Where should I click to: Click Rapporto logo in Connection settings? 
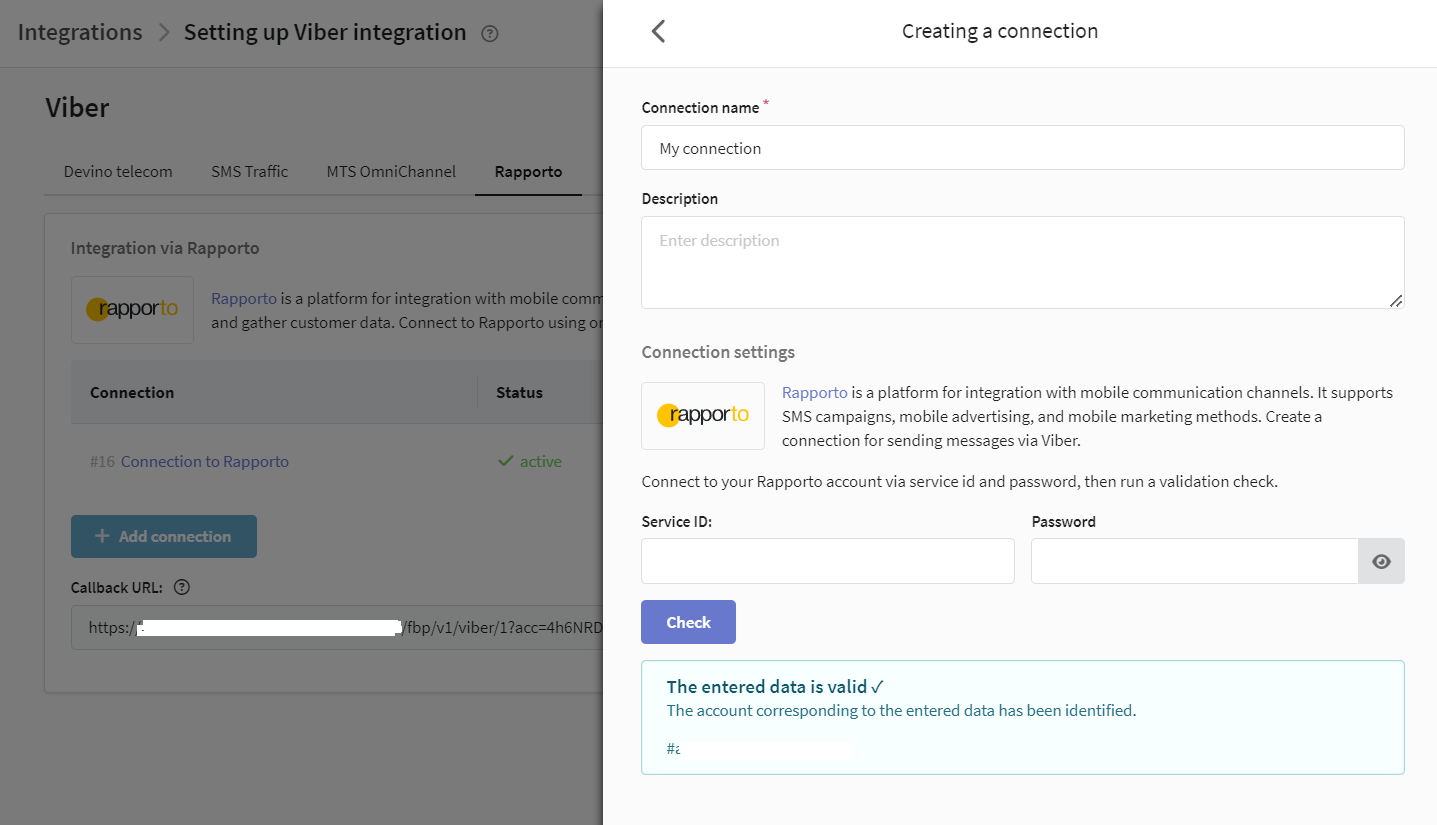click(703, 415)
